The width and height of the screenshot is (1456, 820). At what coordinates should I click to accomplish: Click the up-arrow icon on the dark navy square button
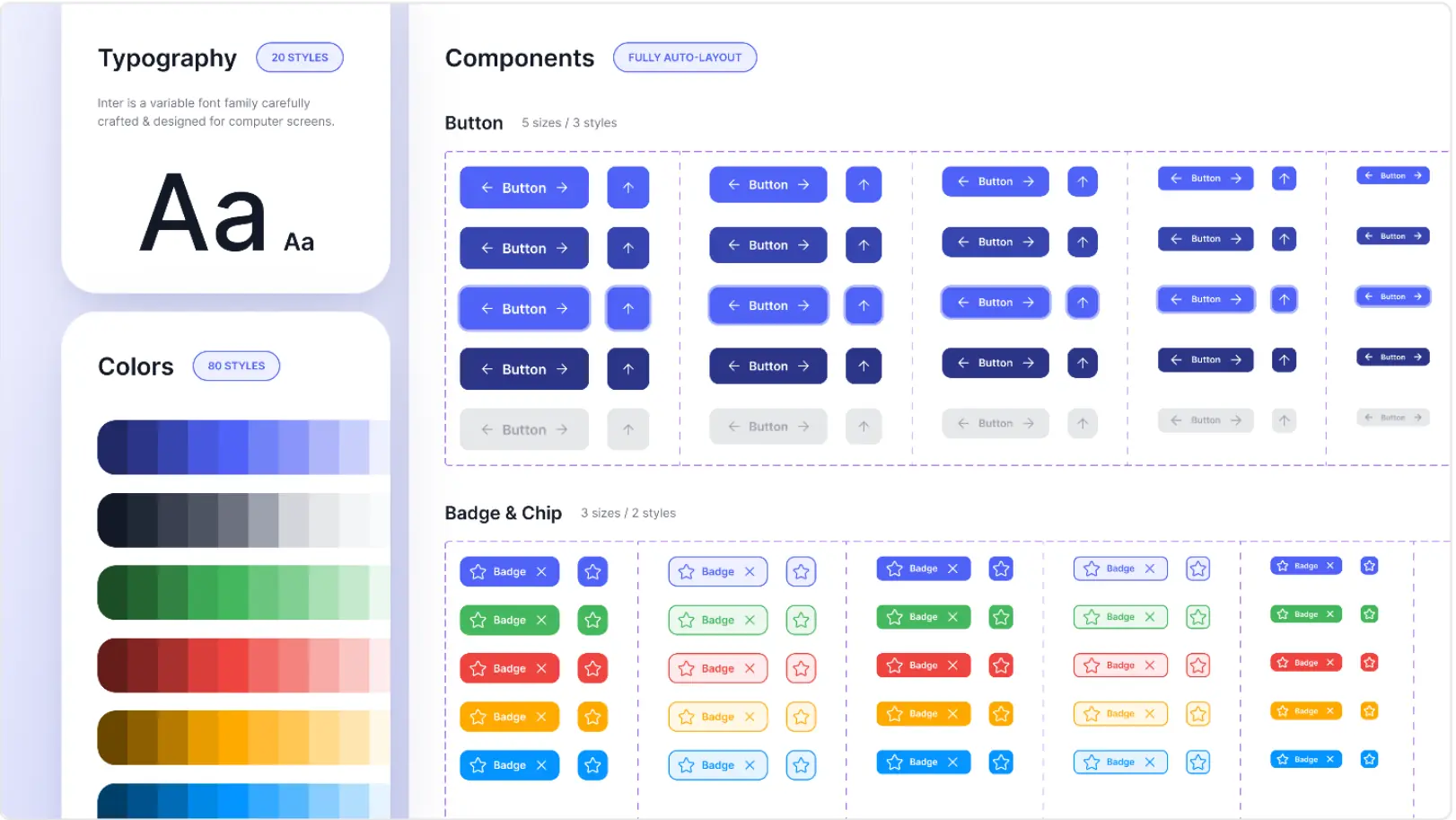(628, 369)
